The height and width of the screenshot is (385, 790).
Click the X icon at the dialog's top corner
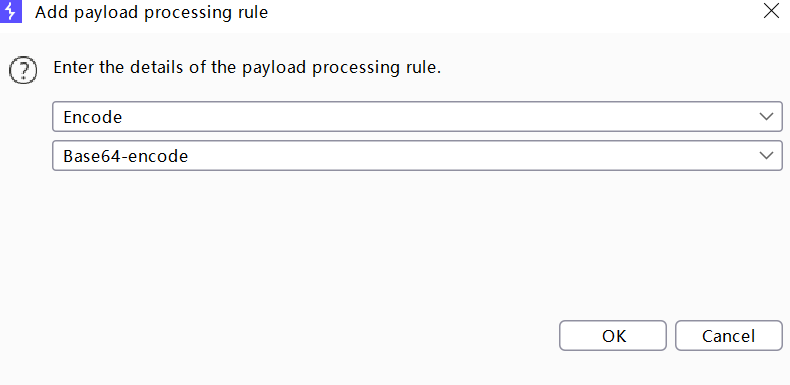pos(771,11)
